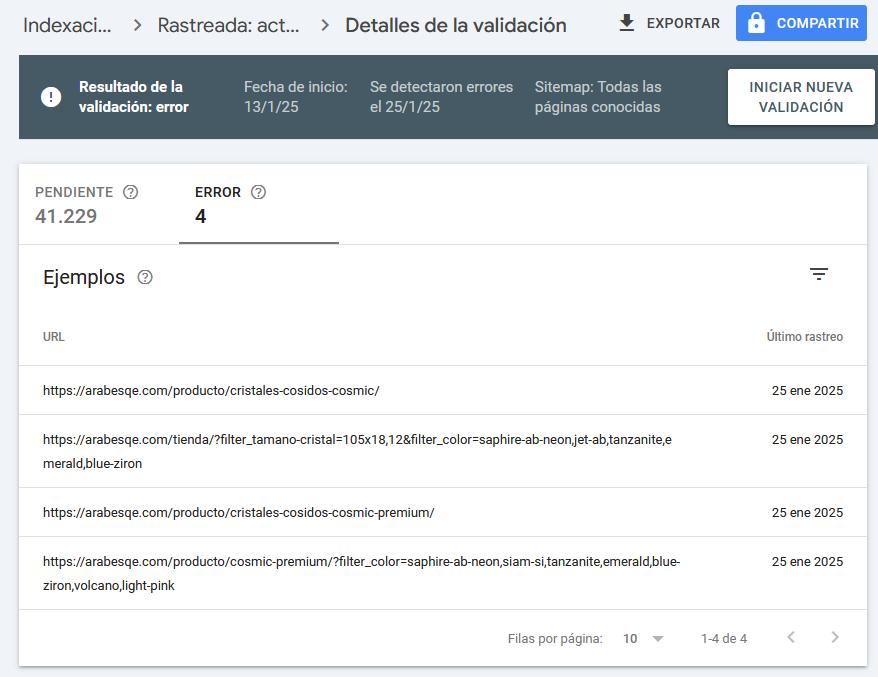
Task: Open the Rastreada: act... breadcrumb link
Action: [228, 25]
